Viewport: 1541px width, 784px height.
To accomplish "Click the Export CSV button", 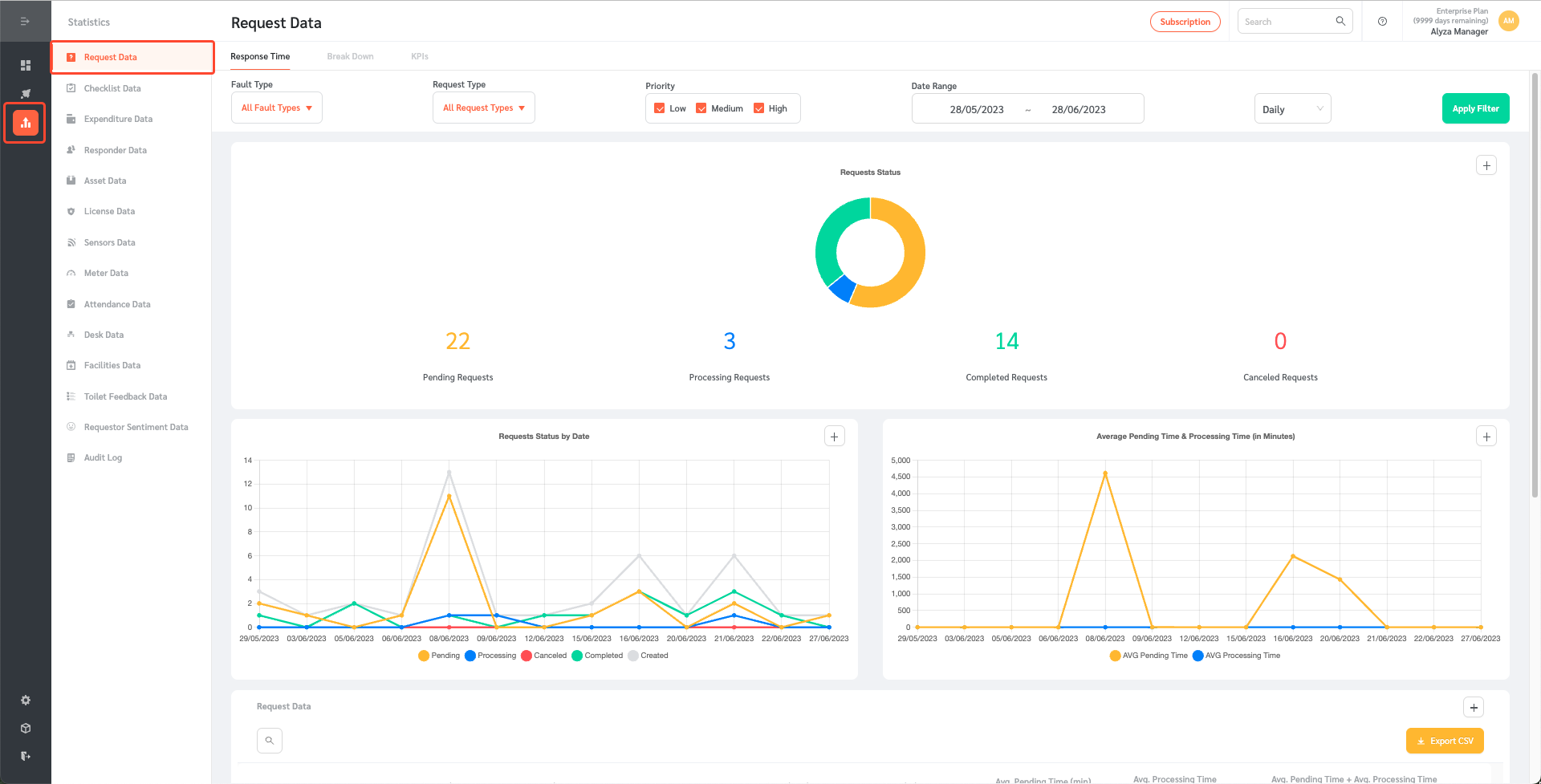I will [1445, 740].
